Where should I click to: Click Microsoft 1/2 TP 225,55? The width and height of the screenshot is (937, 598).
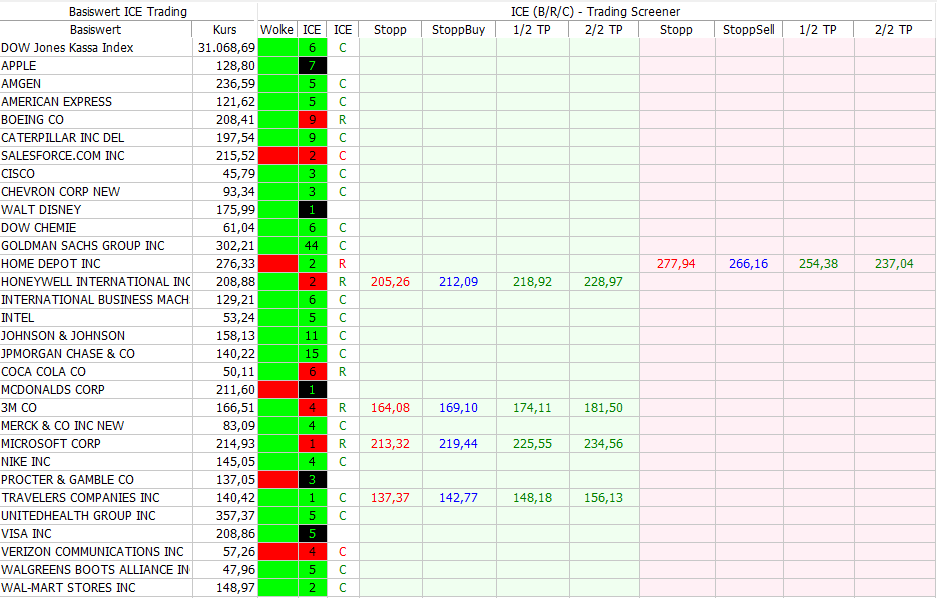532,444
